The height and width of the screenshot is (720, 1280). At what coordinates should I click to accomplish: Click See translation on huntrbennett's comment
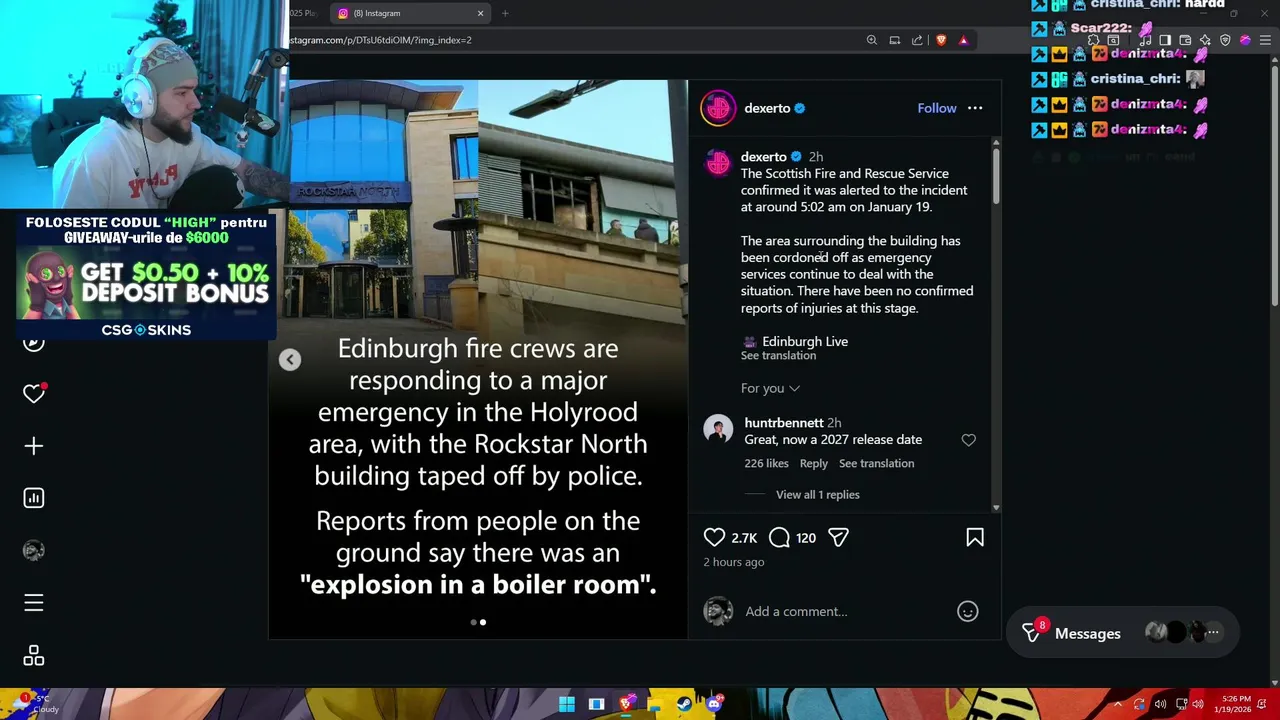click(876, 463)
